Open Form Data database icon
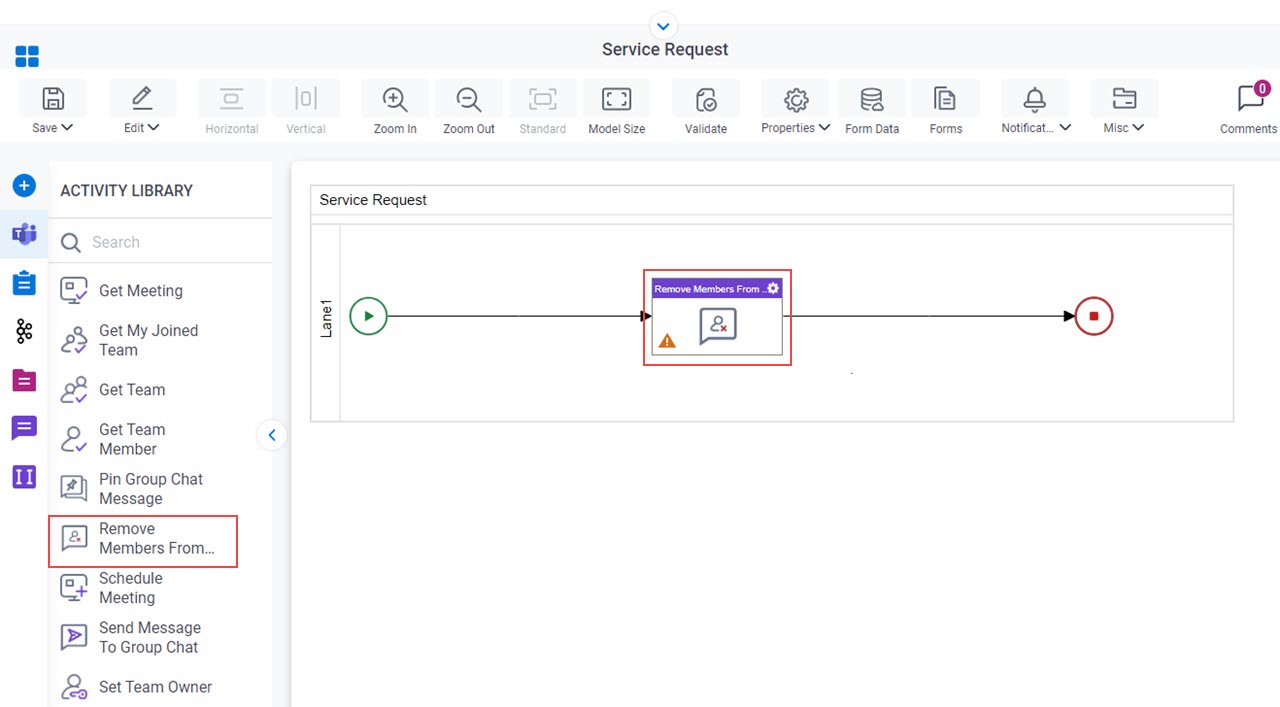 pos(872,99)
